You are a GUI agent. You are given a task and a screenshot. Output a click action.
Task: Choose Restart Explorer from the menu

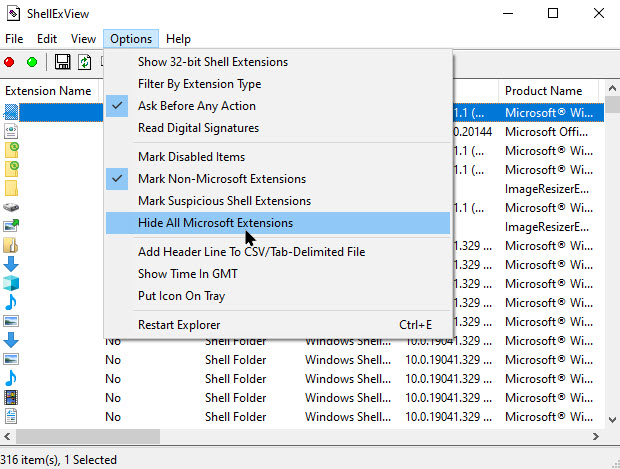278,325
